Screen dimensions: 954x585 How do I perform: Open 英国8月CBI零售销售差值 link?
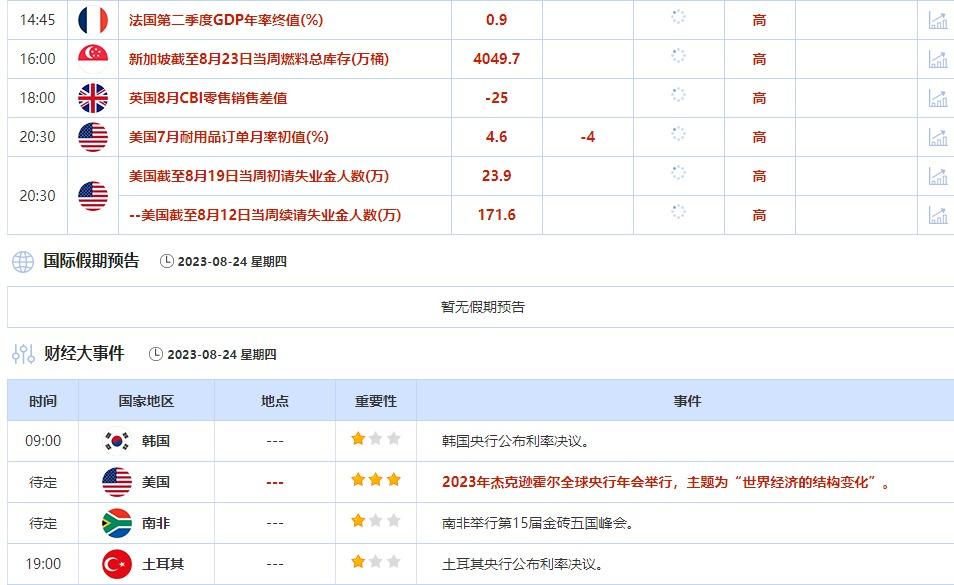tap(208, 98)
